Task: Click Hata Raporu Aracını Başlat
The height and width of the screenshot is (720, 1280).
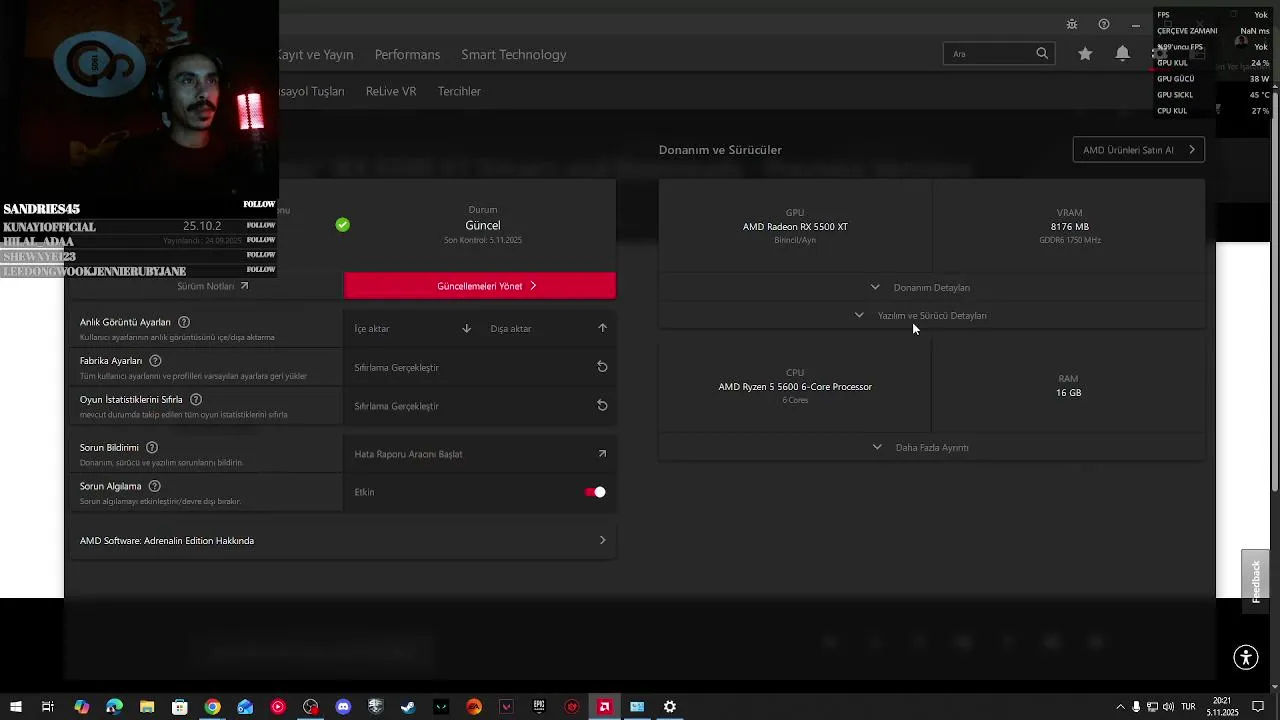Action: [x=408, y=454]
